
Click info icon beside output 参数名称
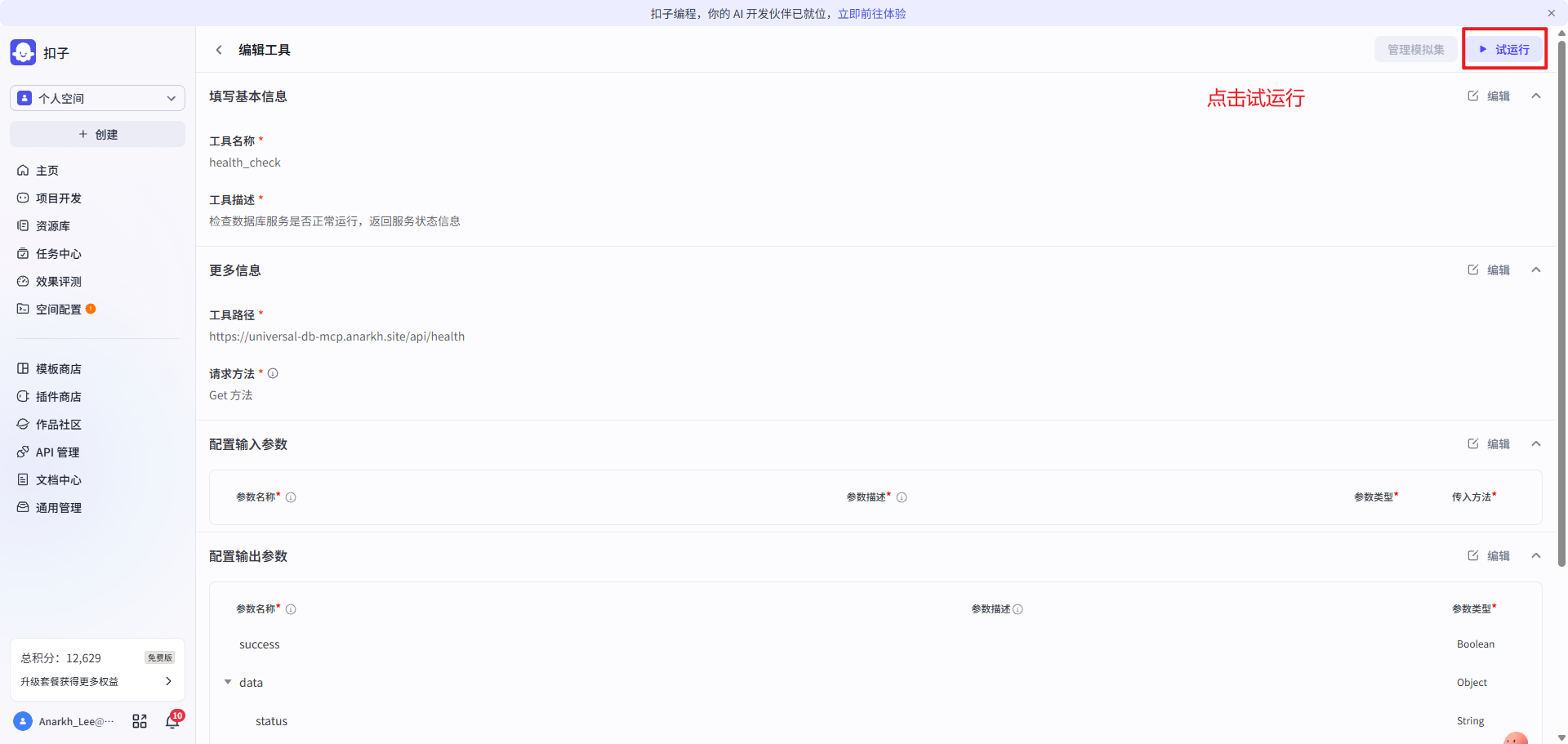pyautogui.click(x=291, y=609)
